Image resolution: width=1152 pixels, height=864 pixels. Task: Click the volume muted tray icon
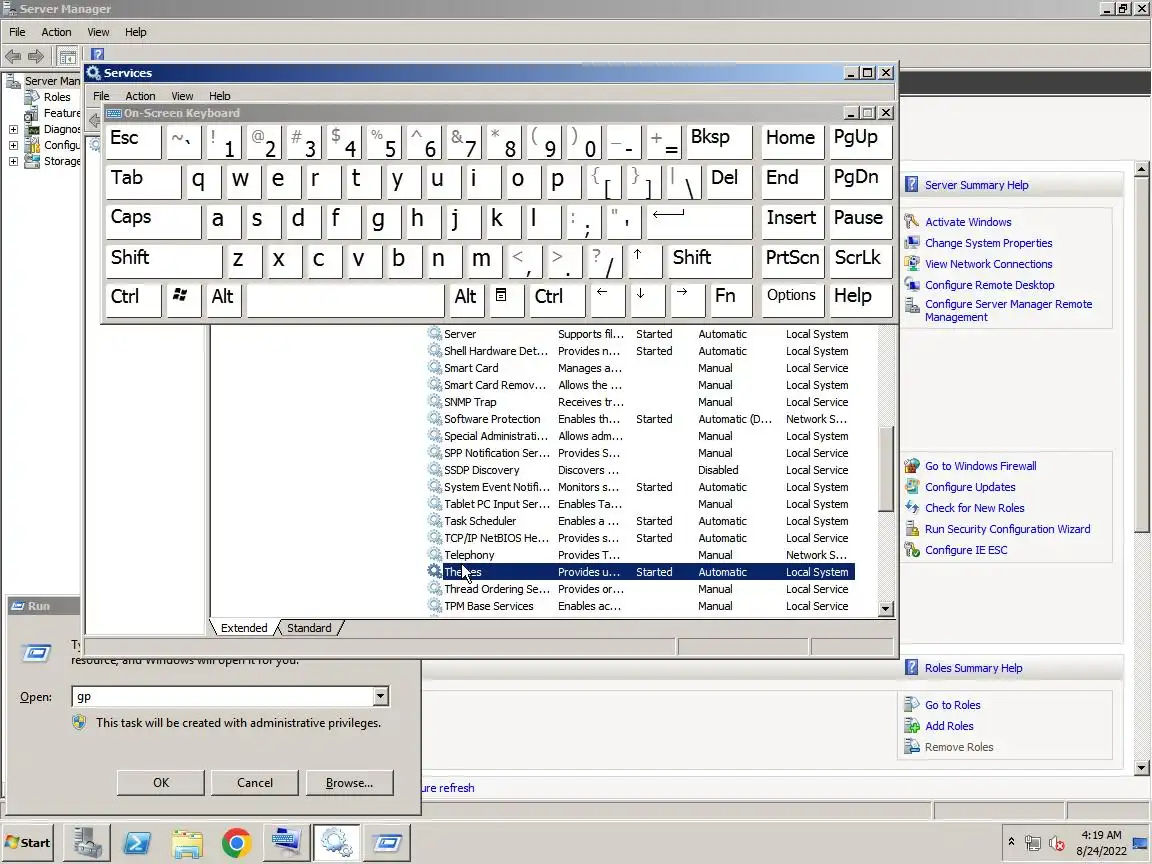(1057, 843)
